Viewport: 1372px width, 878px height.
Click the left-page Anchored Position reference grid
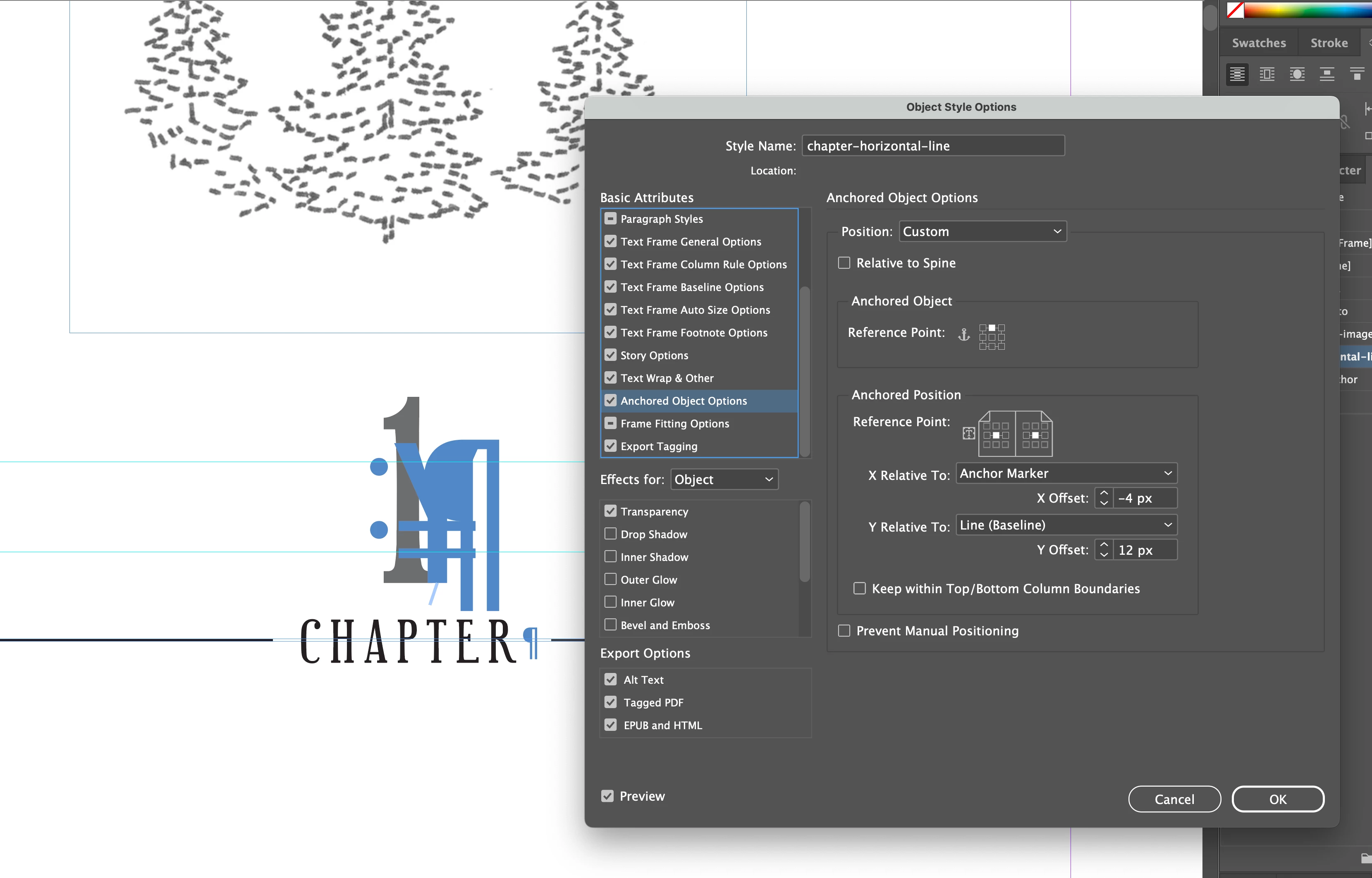click(996, 435)
